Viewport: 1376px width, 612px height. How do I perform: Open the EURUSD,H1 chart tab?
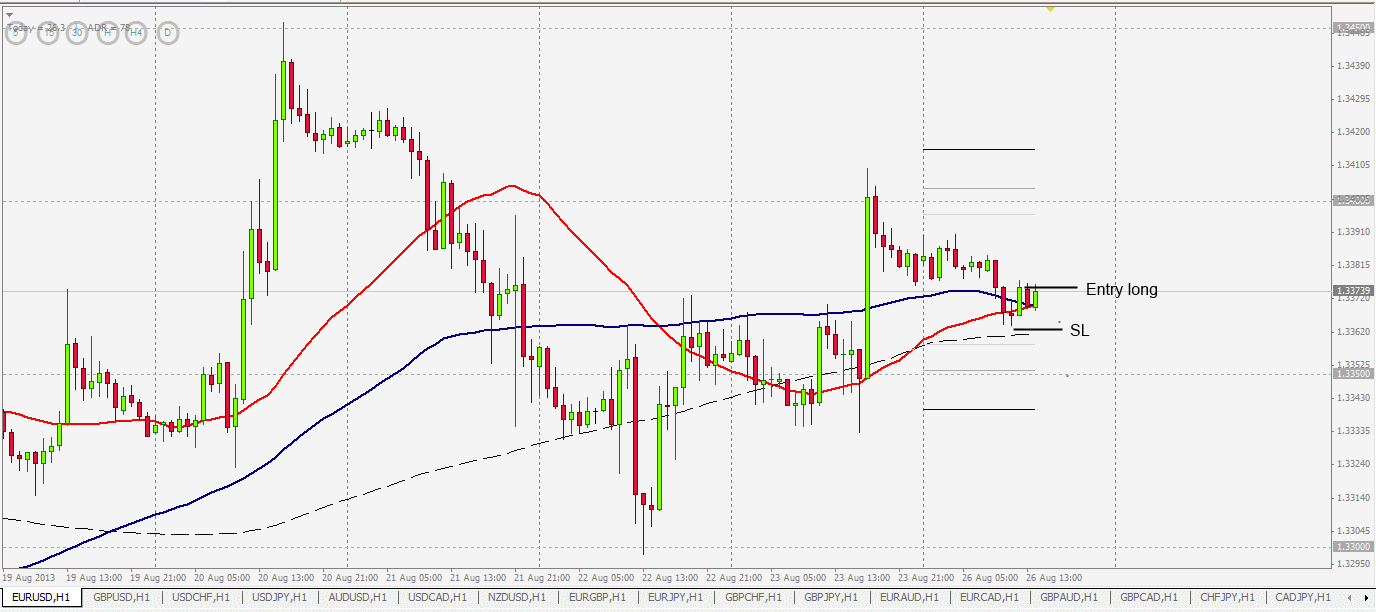click(41, 597)
